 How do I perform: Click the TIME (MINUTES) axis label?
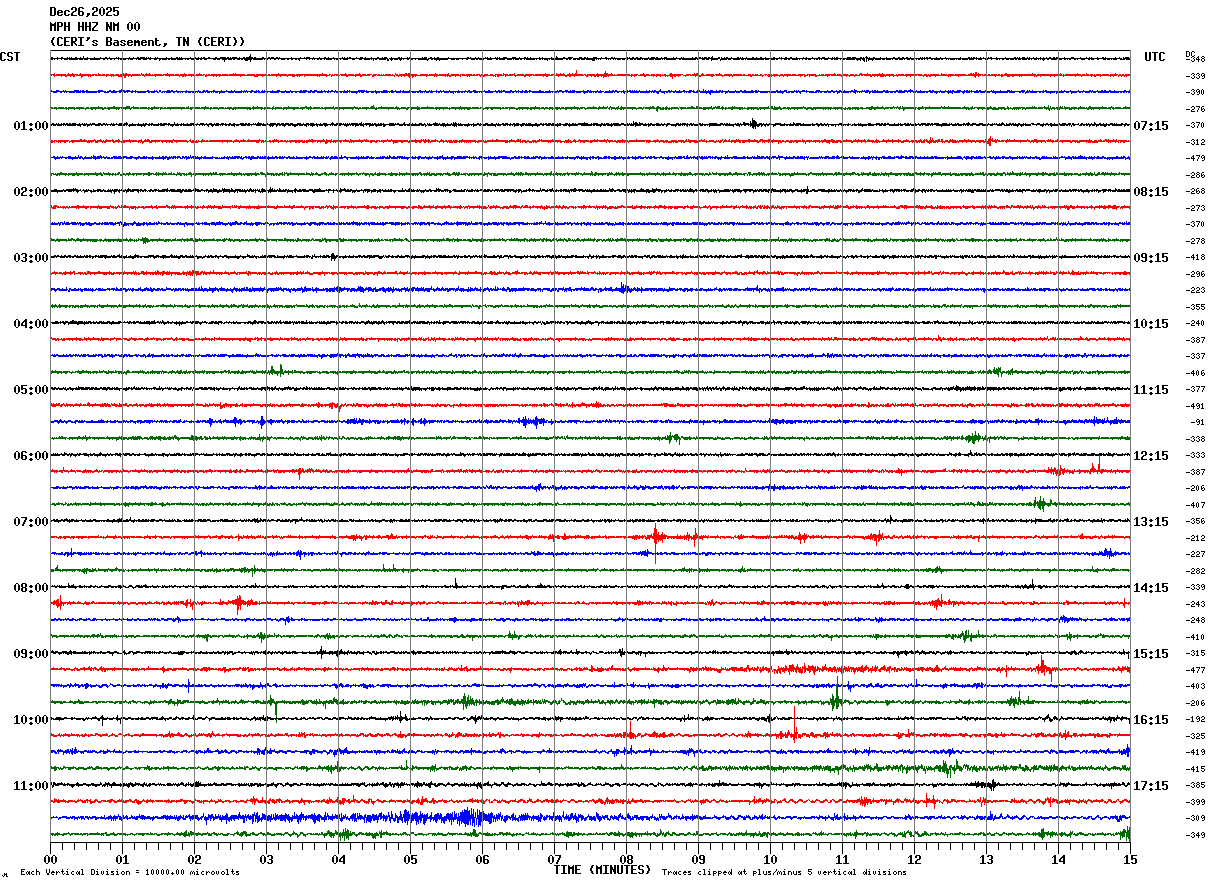coord(602,870)
